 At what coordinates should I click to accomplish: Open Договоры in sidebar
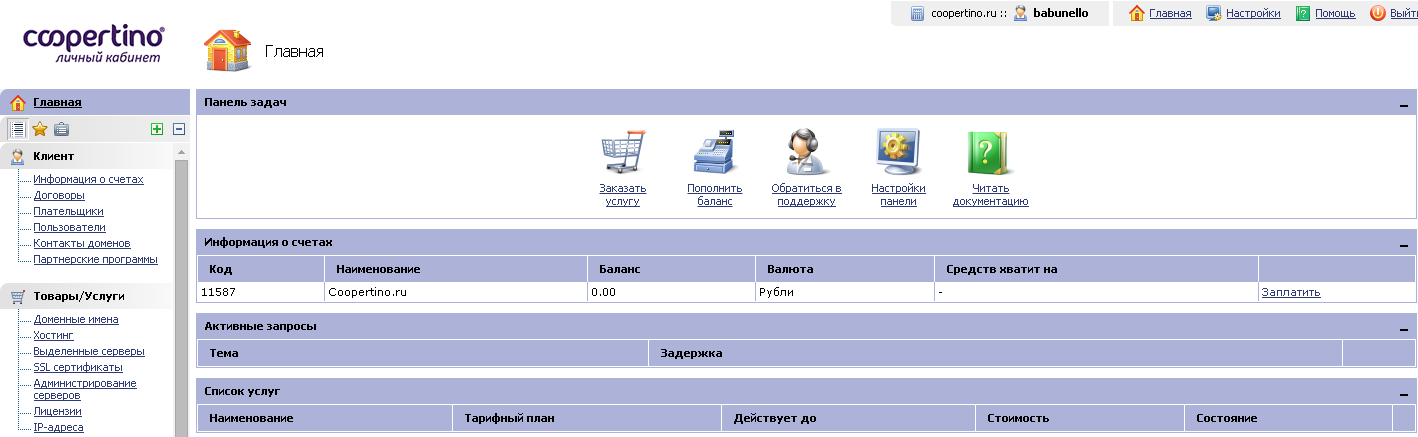click(59, 196)
